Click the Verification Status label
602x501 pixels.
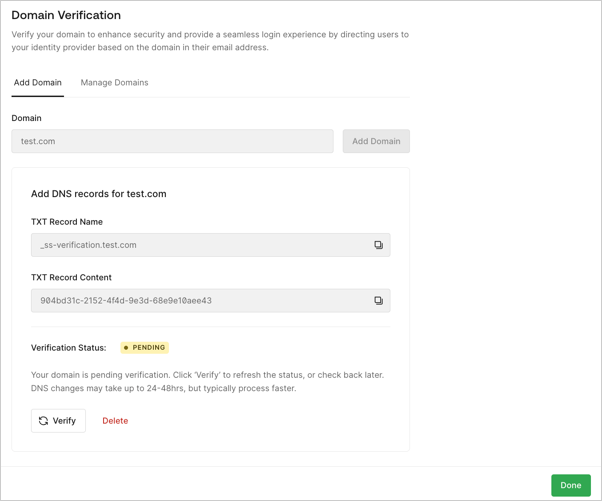click(x=69, y=348)
